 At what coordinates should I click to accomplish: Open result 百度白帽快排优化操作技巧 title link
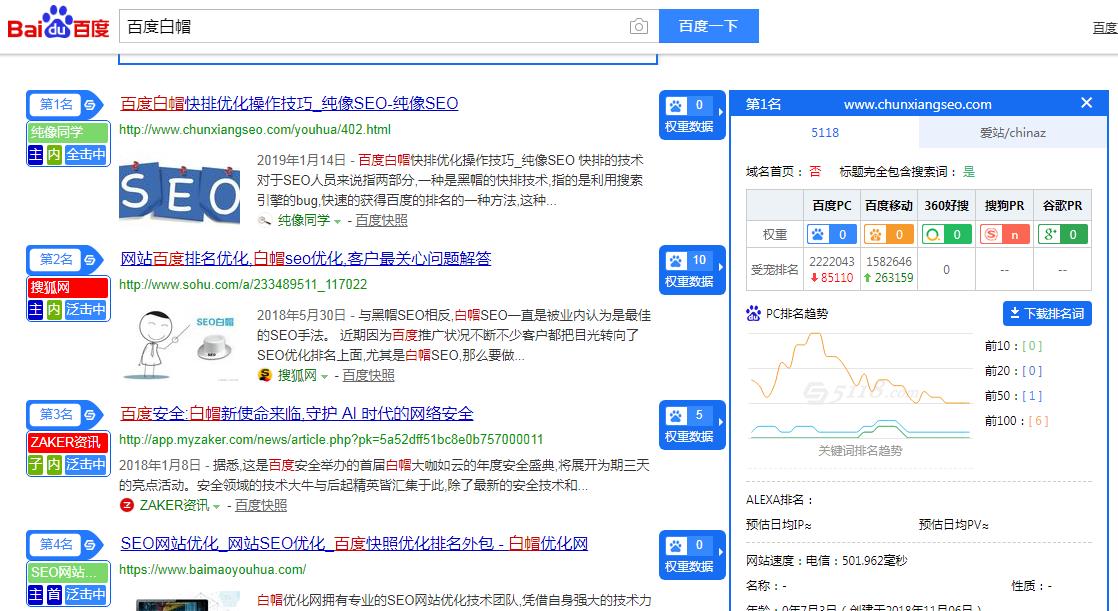click(289, 103)
